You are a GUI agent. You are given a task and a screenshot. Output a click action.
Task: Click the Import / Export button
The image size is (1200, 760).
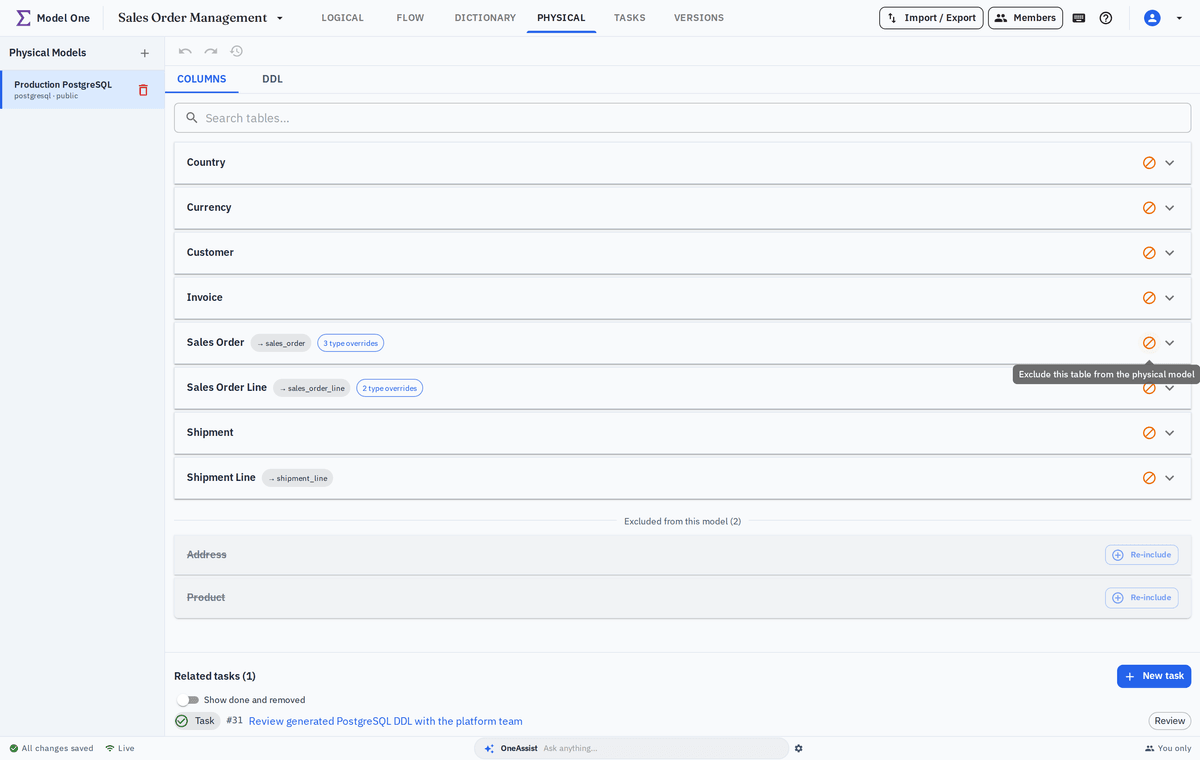pos(931,18)
